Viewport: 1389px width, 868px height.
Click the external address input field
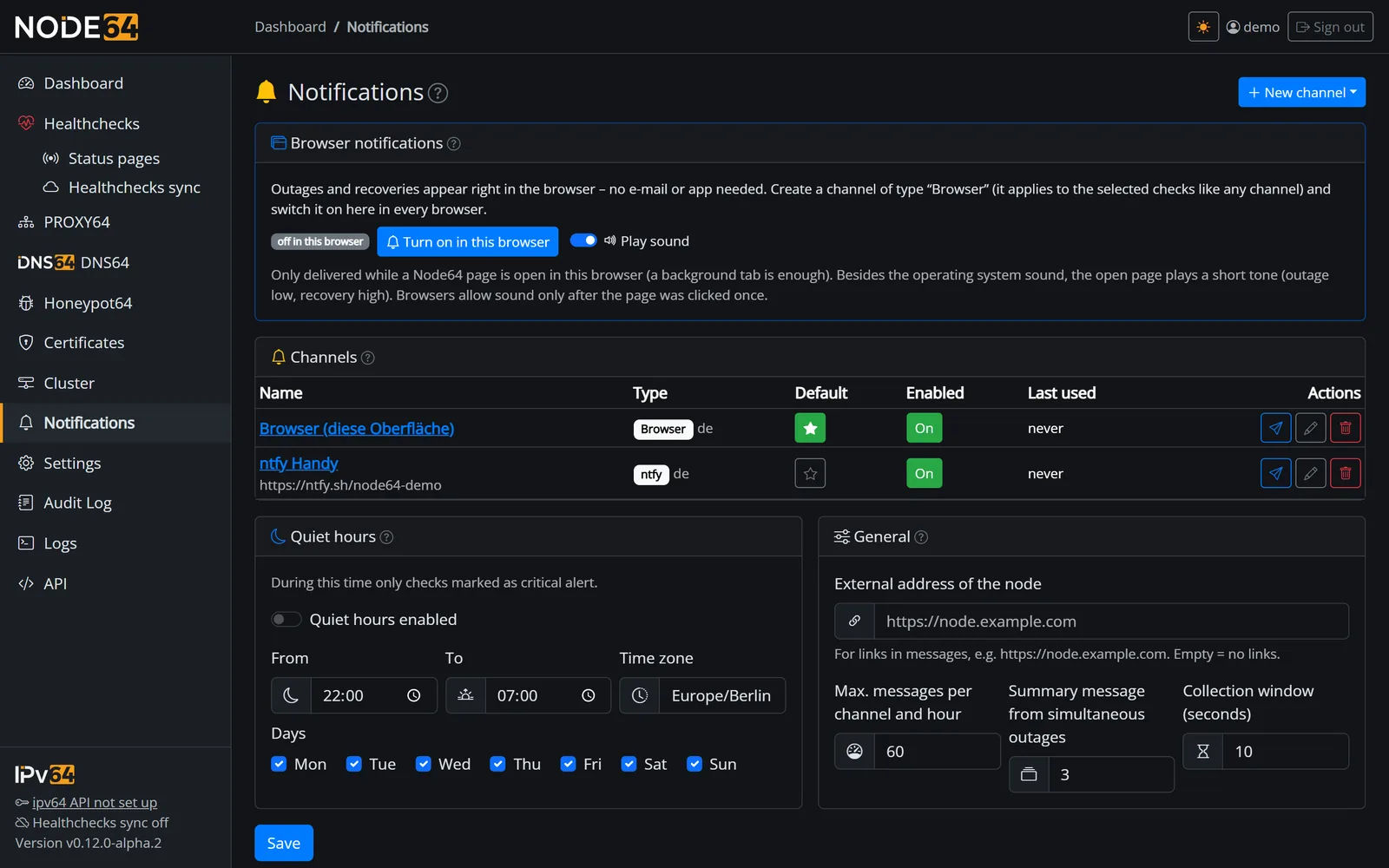pos(1111,621)
